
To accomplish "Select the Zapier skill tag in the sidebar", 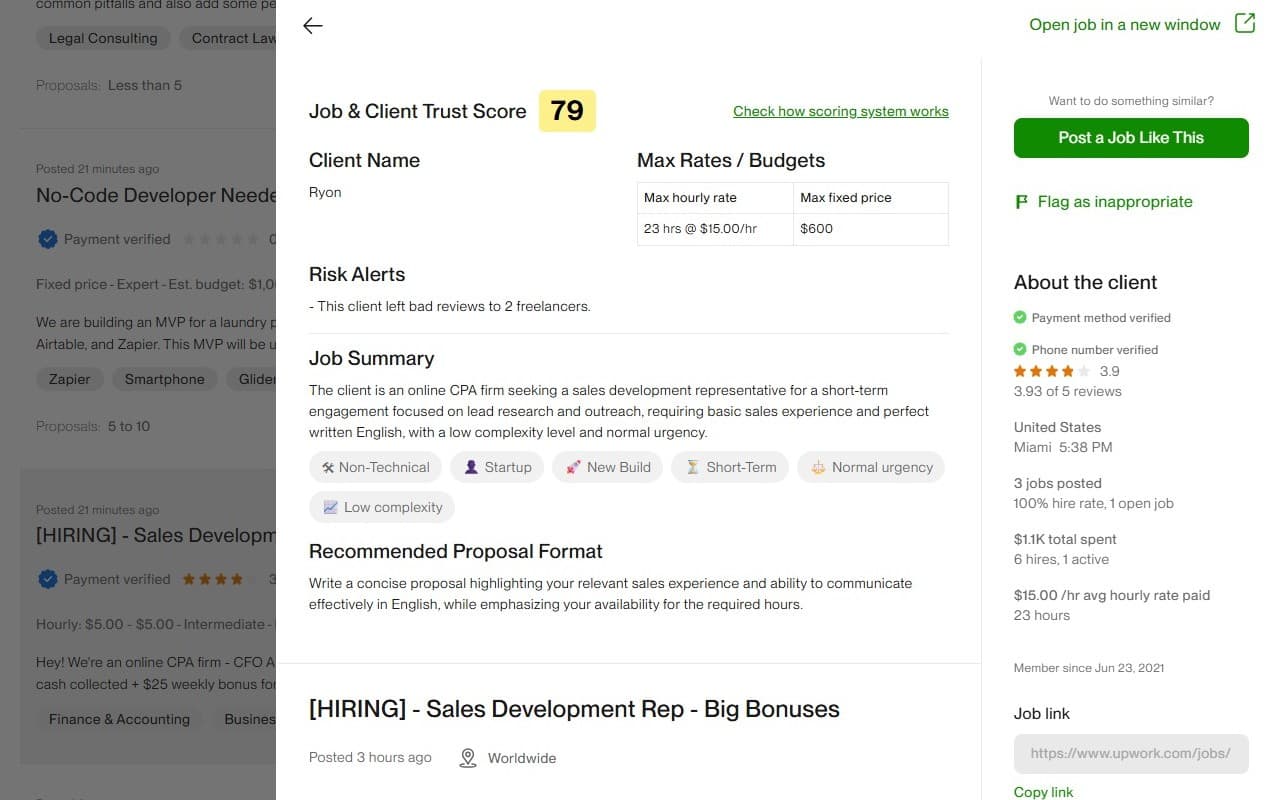I will 69,379.
